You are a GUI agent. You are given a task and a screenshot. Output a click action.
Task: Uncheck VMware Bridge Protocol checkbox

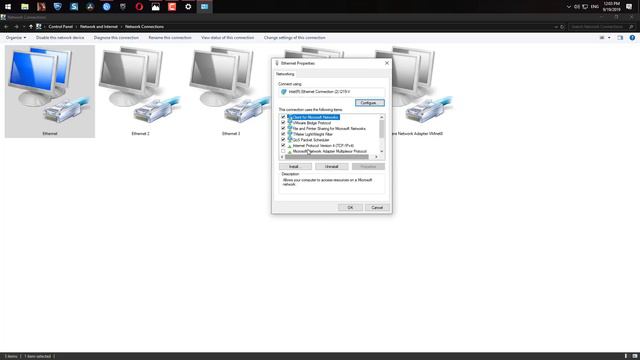pos(283,123)
